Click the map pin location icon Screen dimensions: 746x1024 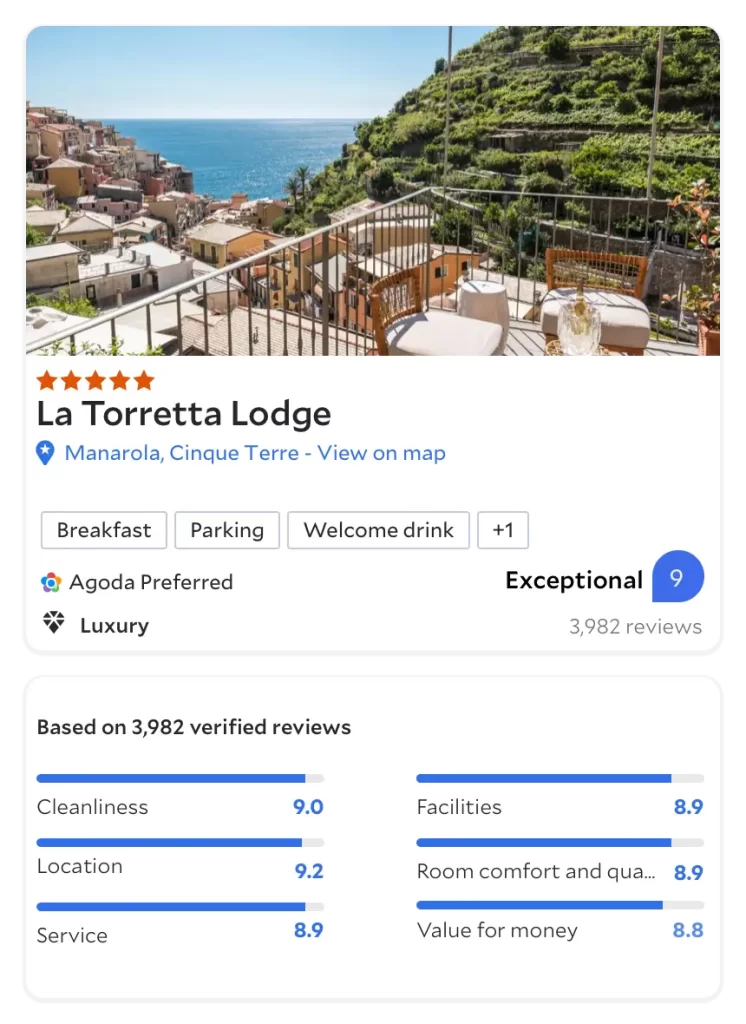(x=45, y=453)
